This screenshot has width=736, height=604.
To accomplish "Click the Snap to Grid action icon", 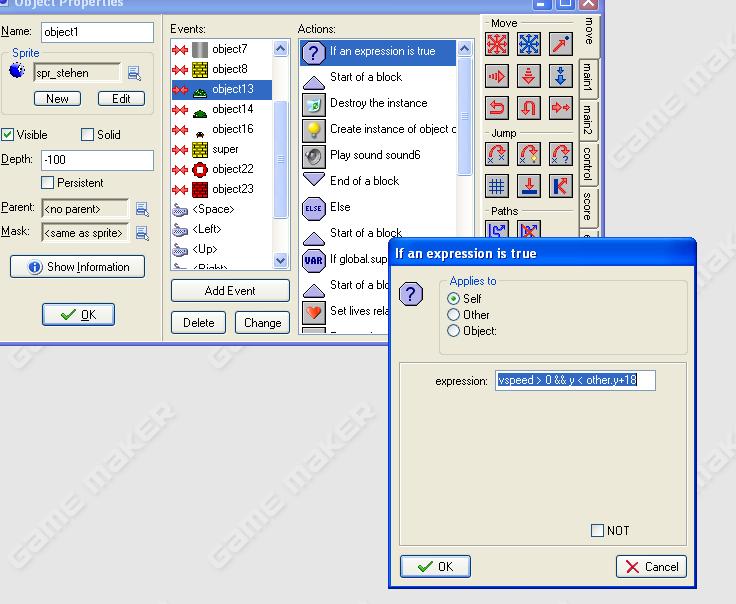I will [x=497, y=186].
